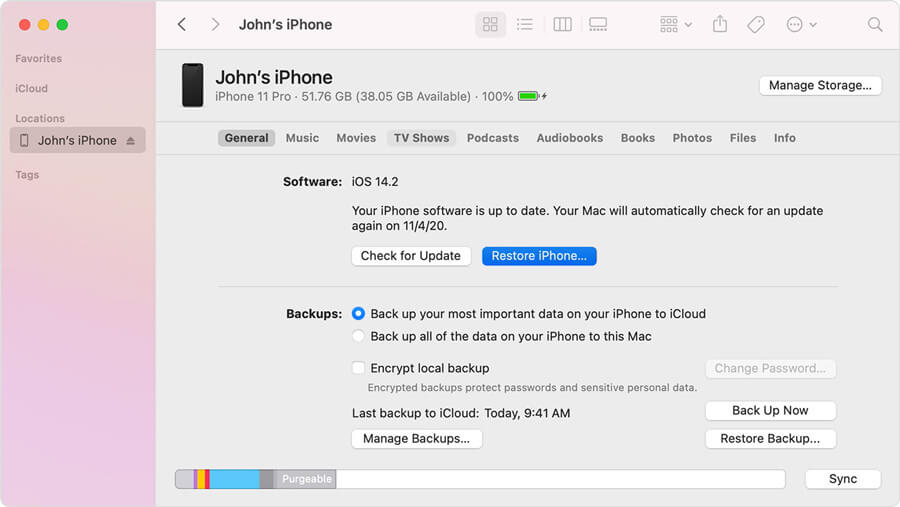Open the group-by dropdown in toolbar
The height and width of the screenshot is (507, 900).
tap(676, 25)
